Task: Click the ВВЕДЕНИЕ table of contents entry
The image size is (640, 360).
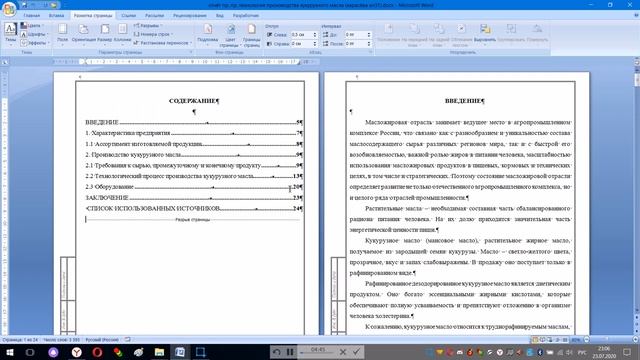Action: click(x=194, y=122)
